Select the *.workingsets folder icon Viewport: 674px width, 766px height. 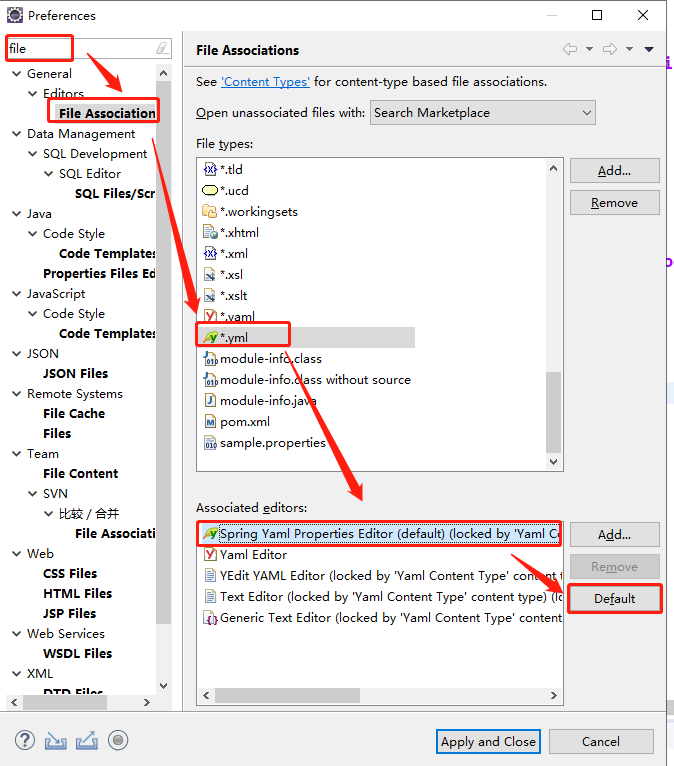pyautogui.click(x=210, y=212)
